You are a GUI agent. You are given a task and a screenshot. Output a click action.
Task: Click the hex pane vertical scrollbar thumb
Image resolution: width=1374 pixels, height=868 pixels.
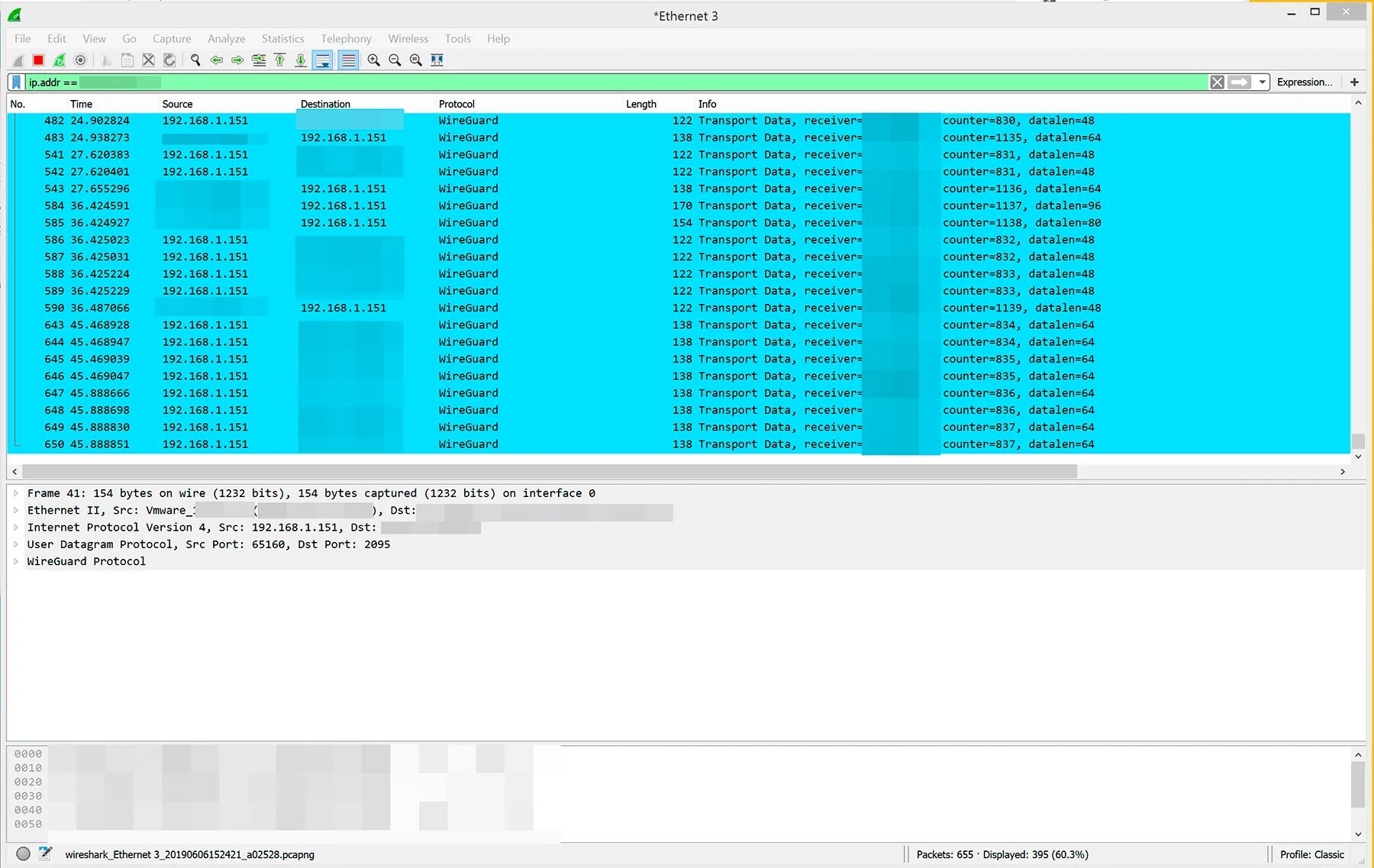pos(1358,784)
